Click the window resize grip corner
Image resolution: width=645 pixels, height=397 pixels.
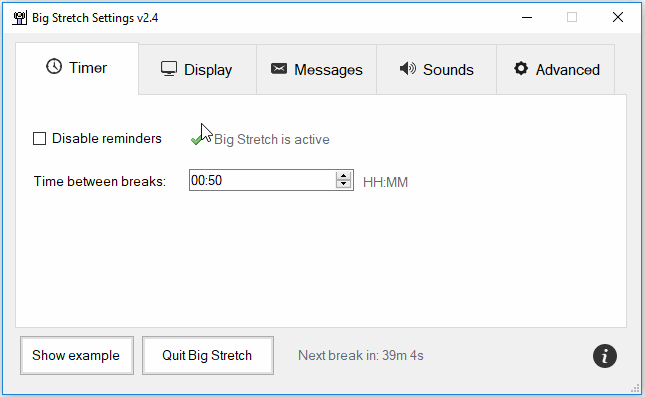(x=636, y=388)
